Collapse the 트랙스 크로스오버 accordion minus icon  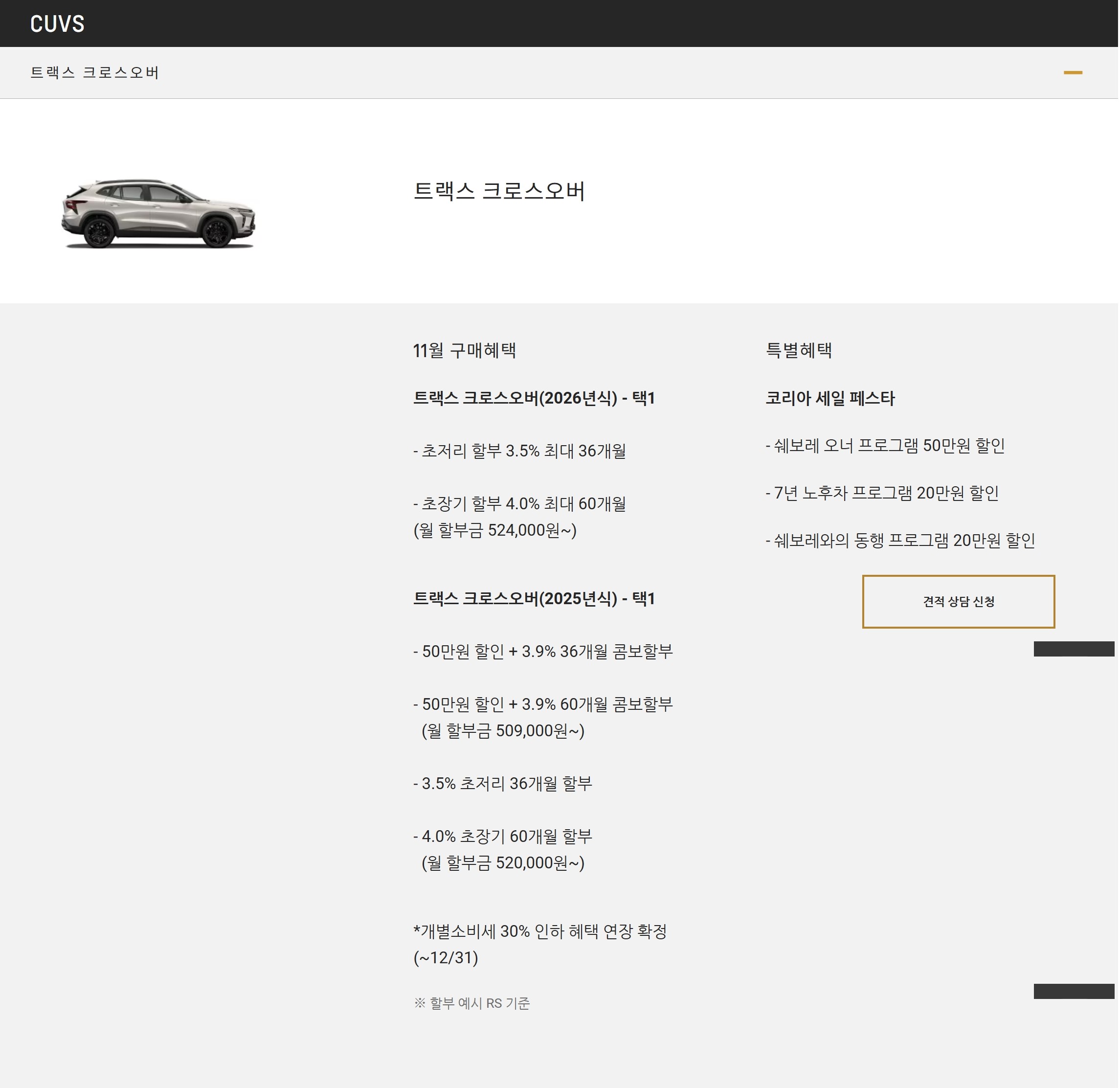[1073, 72]
